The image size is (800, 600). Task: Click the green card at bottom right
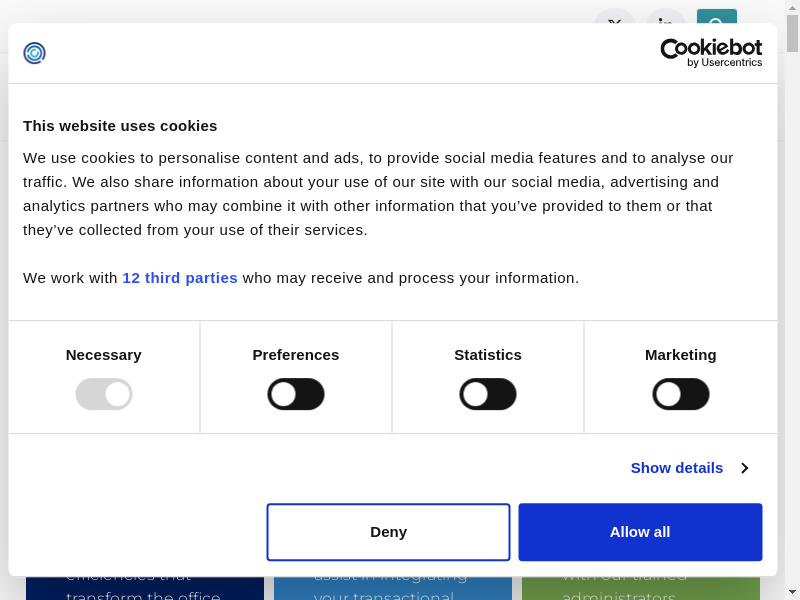pos(640,588)
